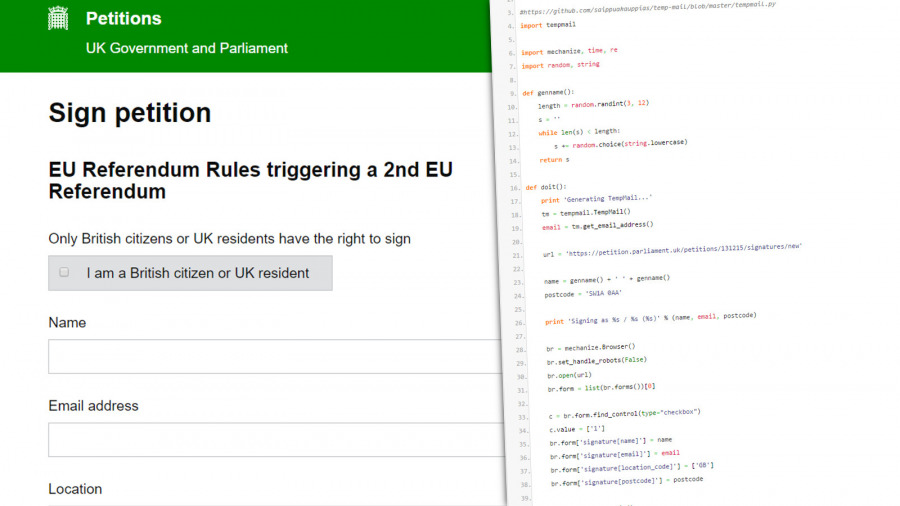Click the signature[postcode] code line
The image size is (900, 506).
[x=627, y=481]
